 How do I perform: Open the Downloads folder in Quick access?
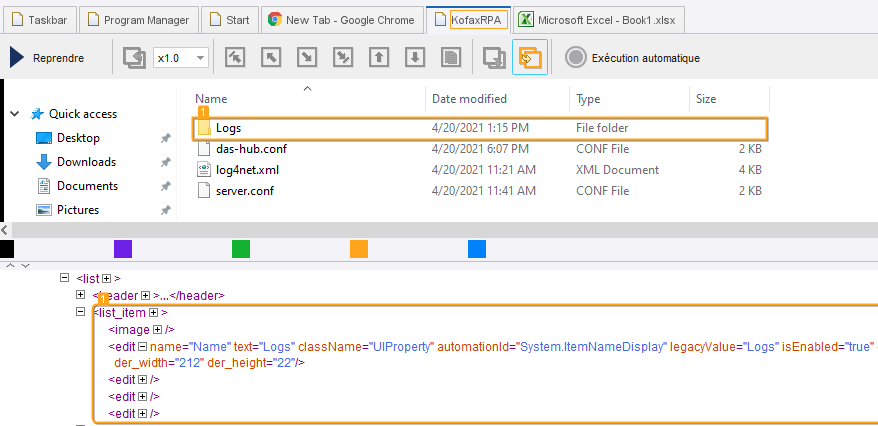[x=86, y=162]
